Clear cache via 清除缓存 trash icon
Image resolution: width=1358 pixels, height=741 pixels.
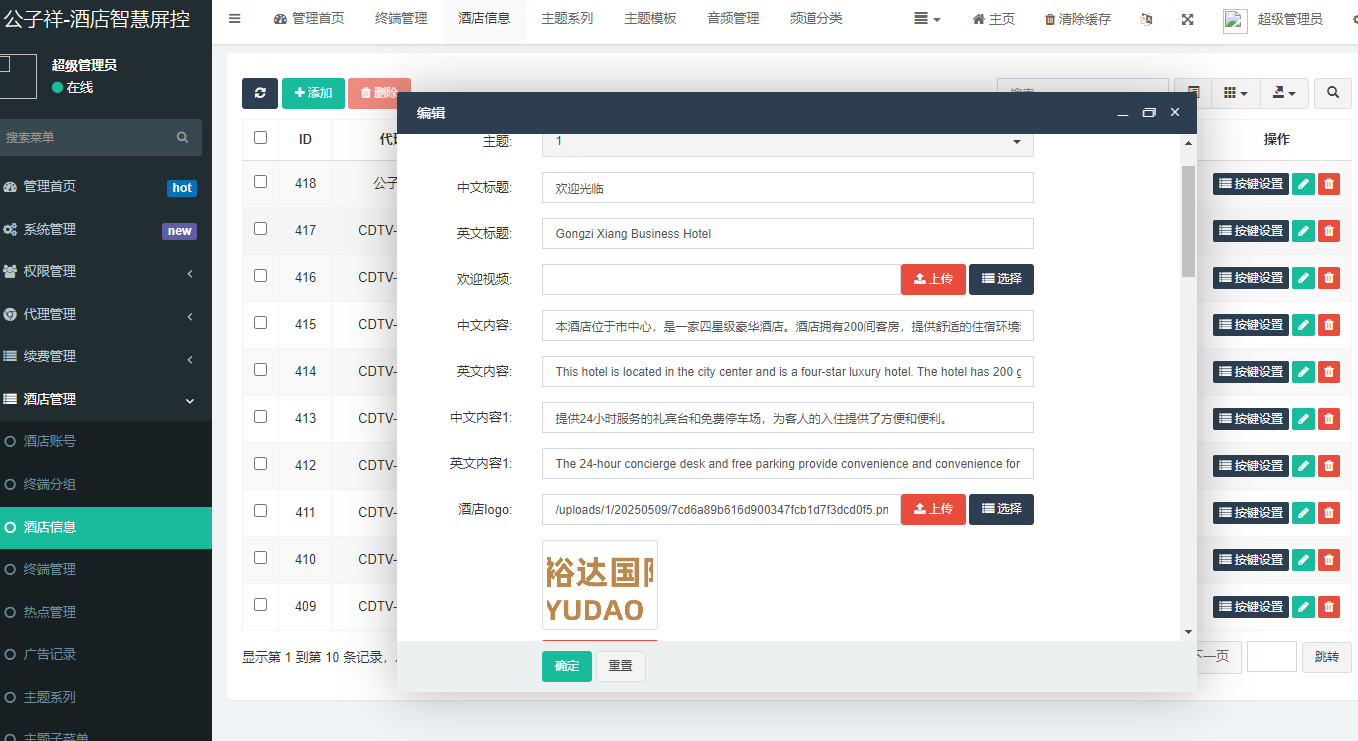pyautogui.click(x=1077, y=18)
